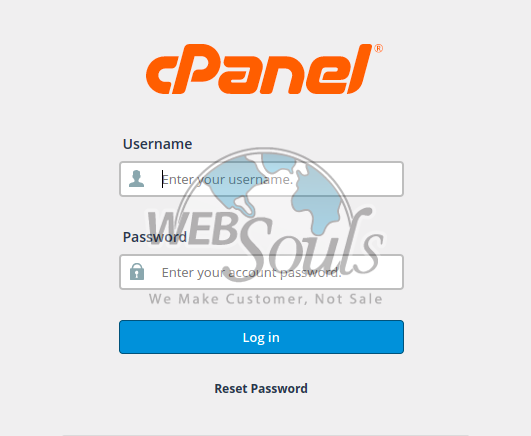Click the registered trademark symbol beside cPanel
Image resolution: width=531 pixels, height=436 pixels.
[x=378, y=48]
